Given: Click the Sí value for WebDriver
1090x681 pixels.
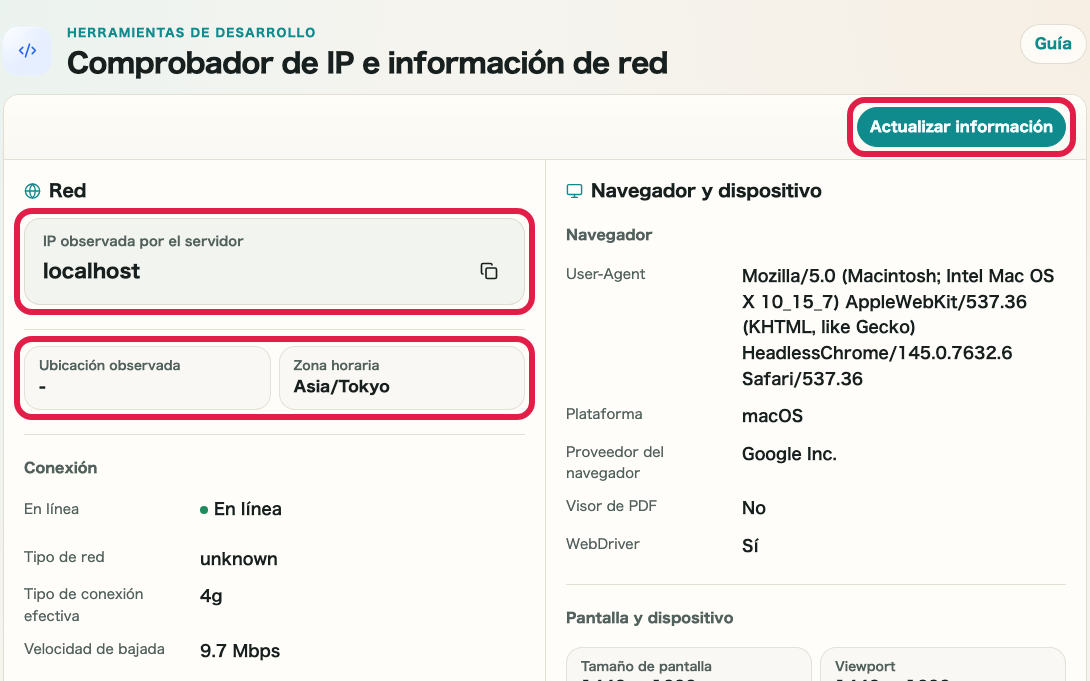Looking at the screenshot, I should (750, 546).
